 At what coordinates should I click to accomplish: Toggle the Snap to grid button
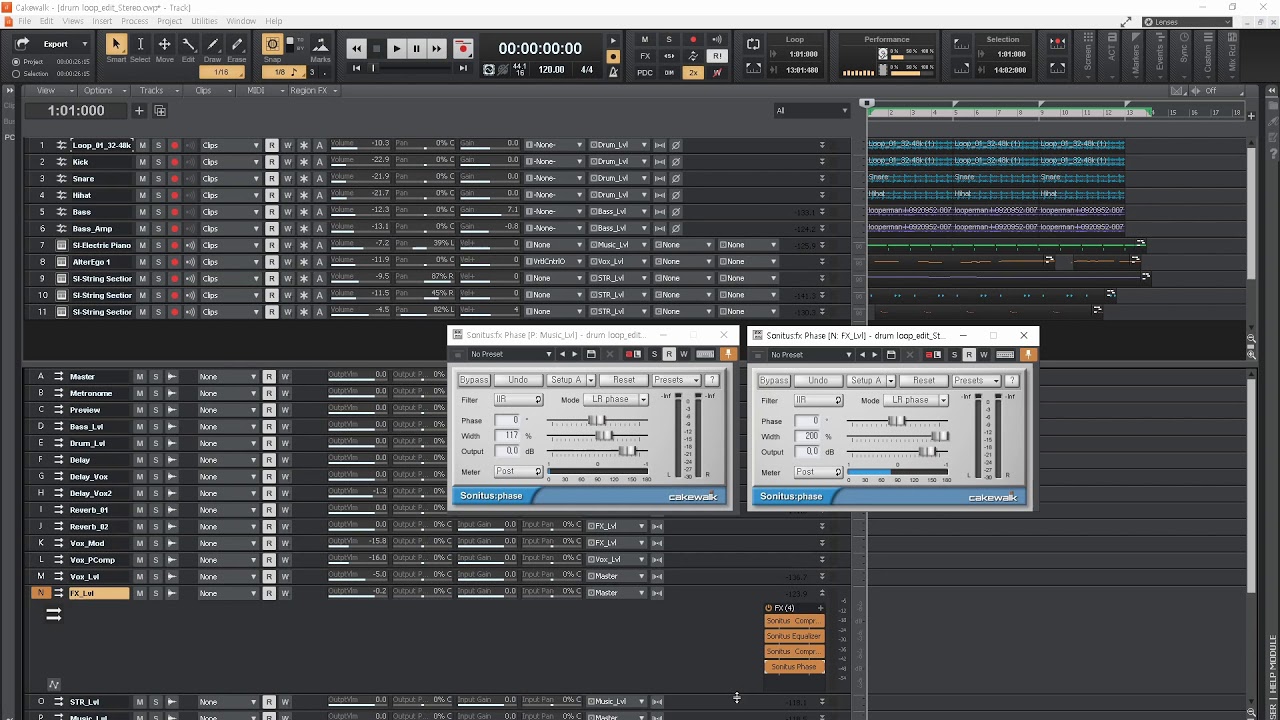pos(272,44)
